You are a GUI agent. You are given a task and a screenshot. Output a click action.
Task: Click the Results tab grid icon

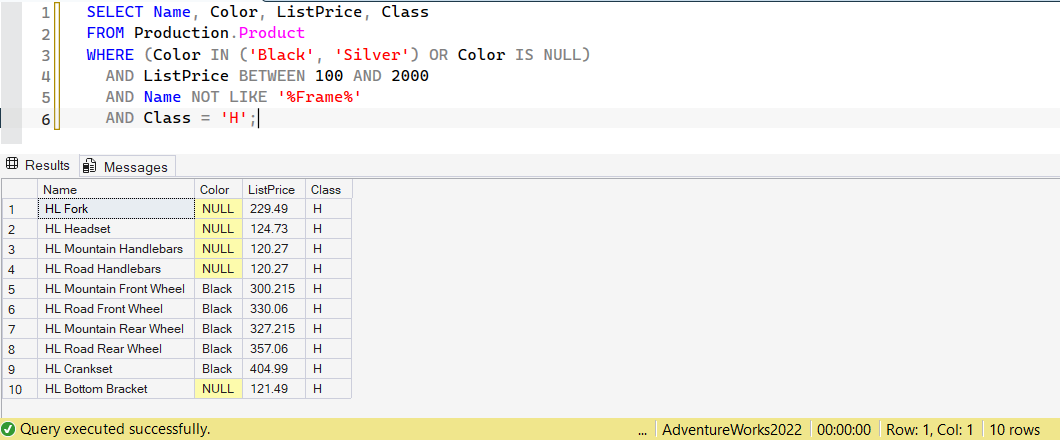11,165
